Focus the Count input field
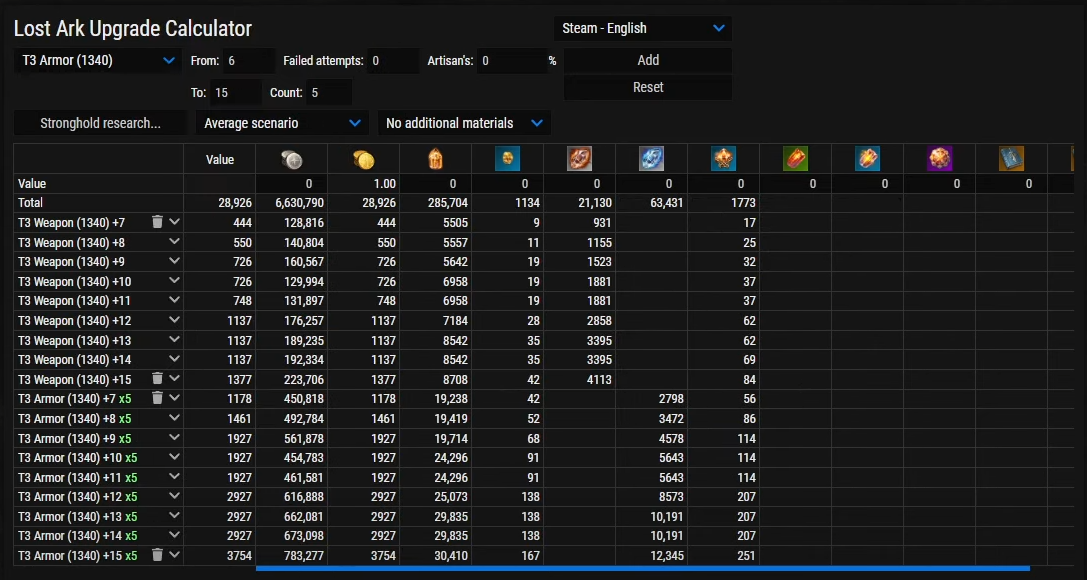1087x580 pixels. click(x=329, y=92)
